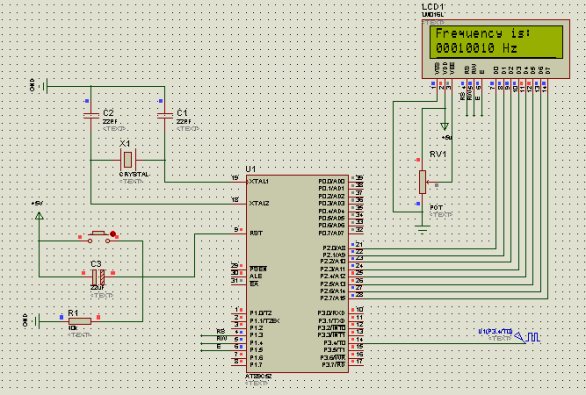Select resistor R1 body
Screen dimensions: 586x395
click(x=80, y=321)
